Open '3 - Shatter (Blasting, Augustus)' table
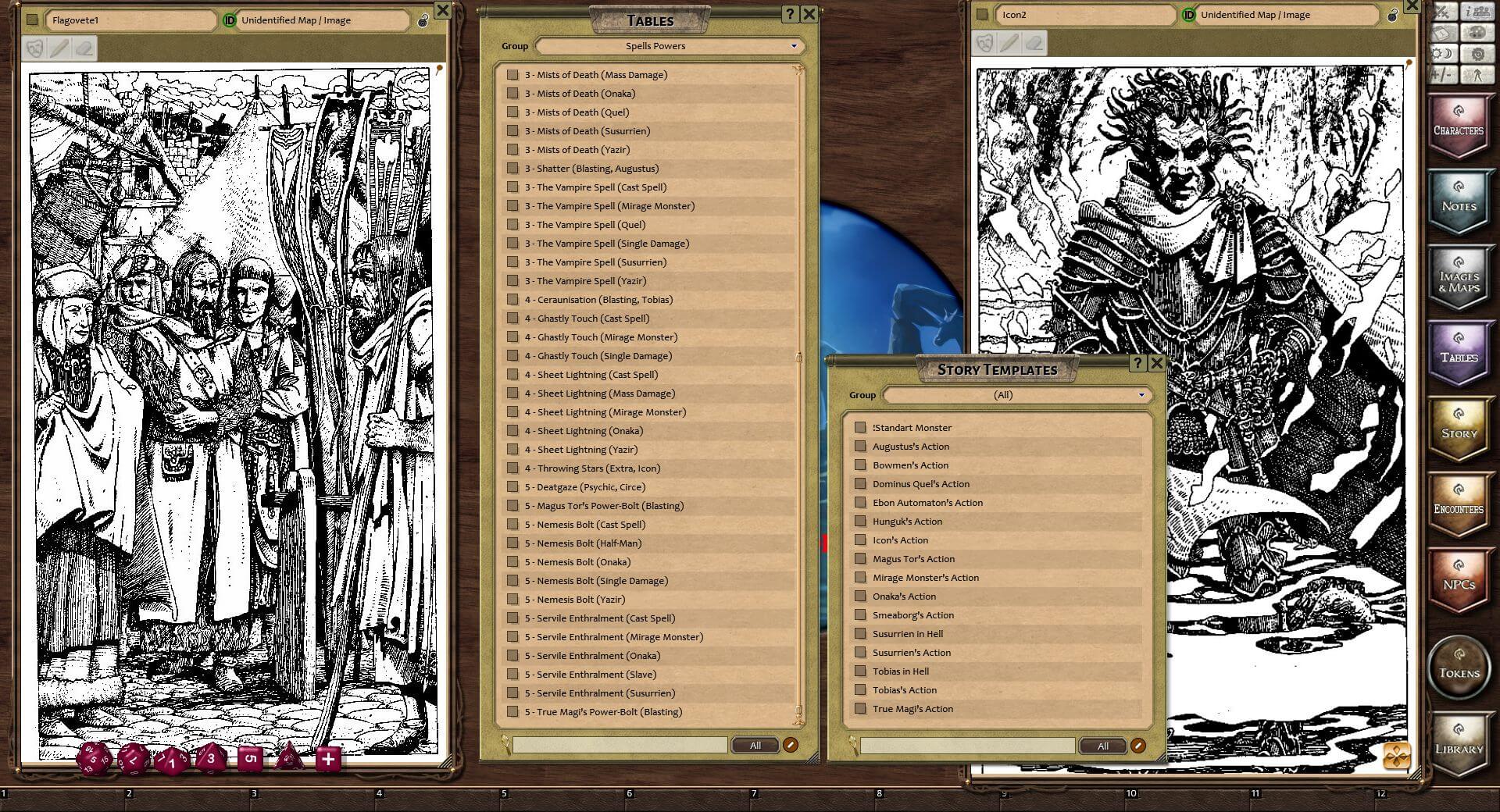Viewport: 1500px width, 812px height. [x=591, y=169]
